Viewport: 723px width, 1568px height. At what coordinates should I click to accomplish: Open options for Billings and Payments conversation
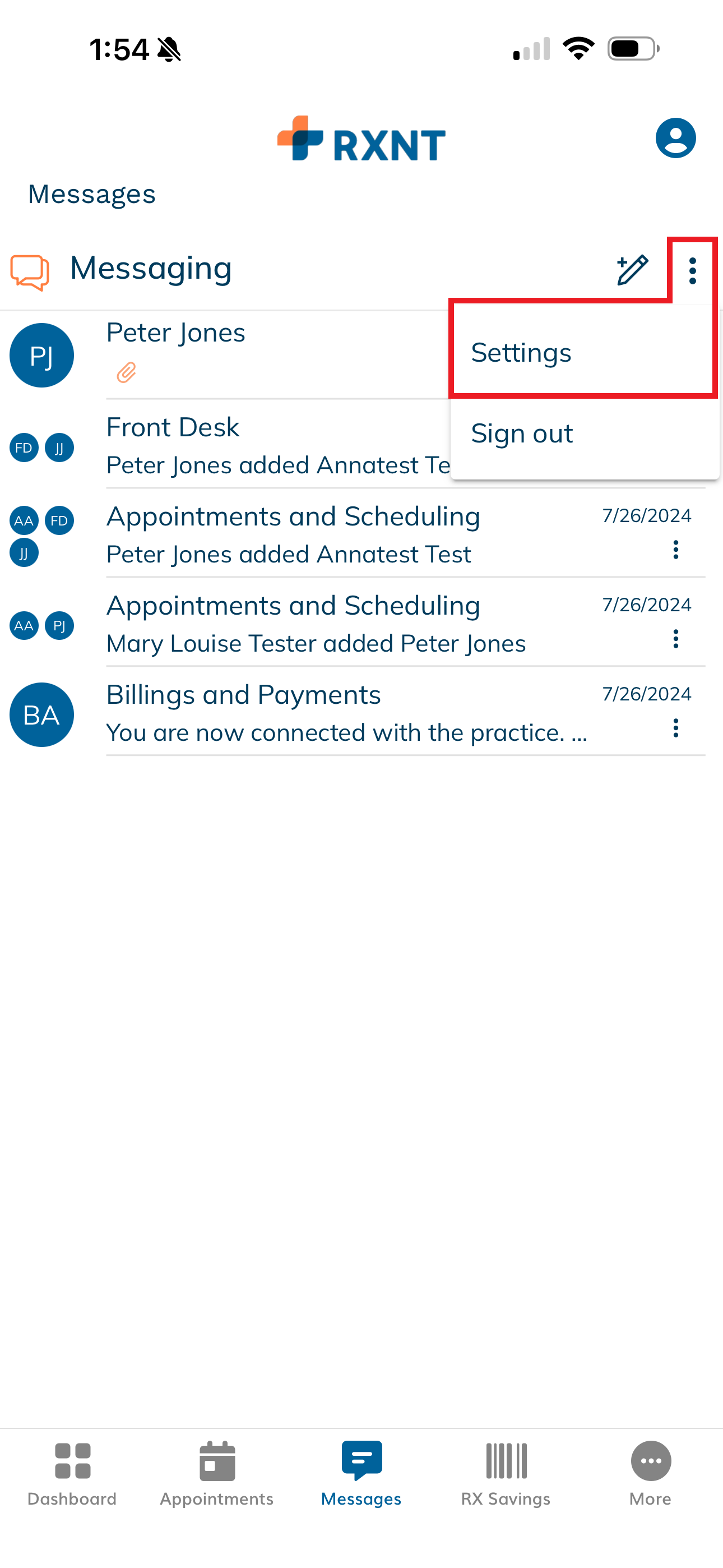[675, 728]
